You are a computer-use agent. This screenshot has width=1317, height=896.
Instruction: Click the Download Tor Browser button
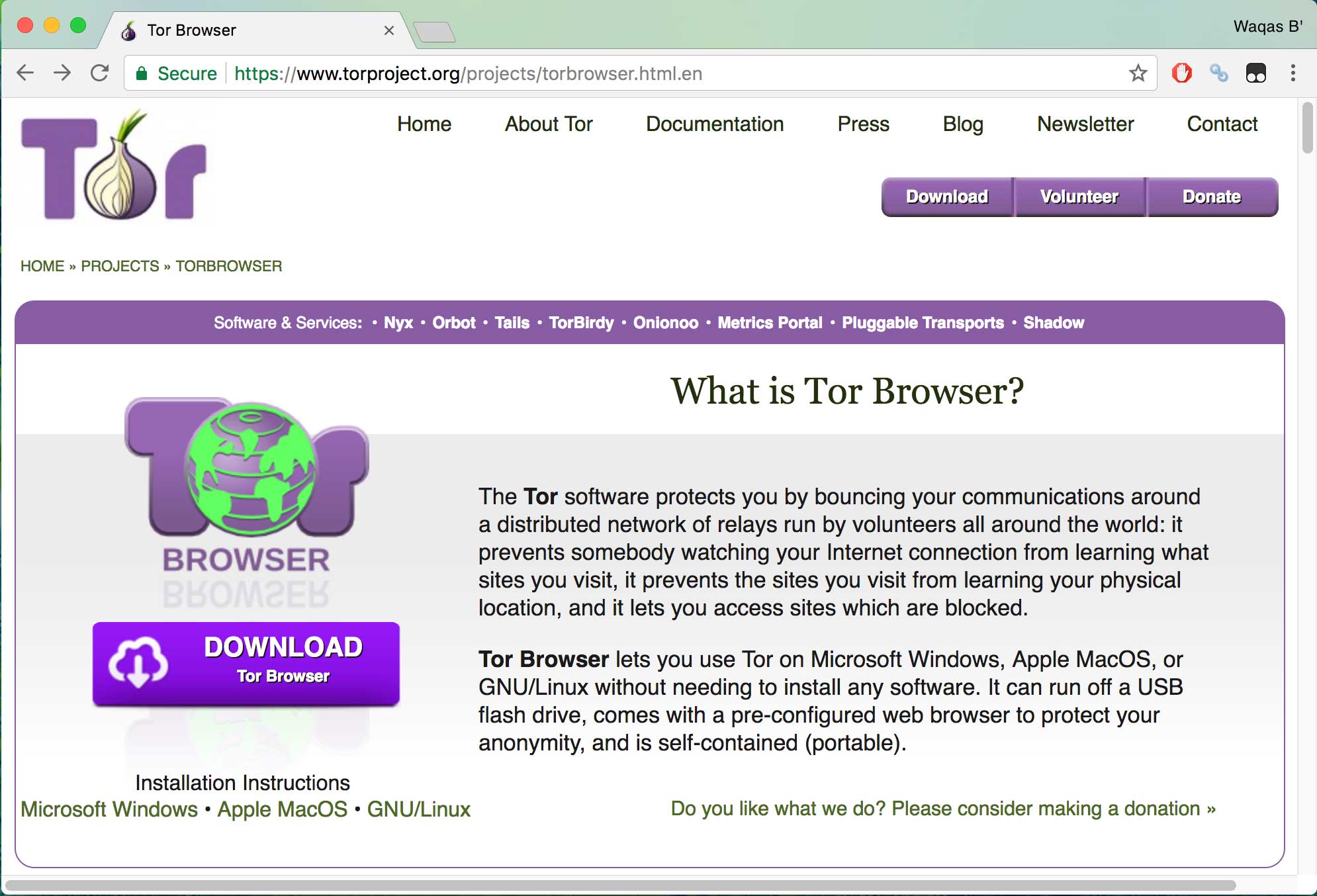pyautogui.click(x=244, y=659)
